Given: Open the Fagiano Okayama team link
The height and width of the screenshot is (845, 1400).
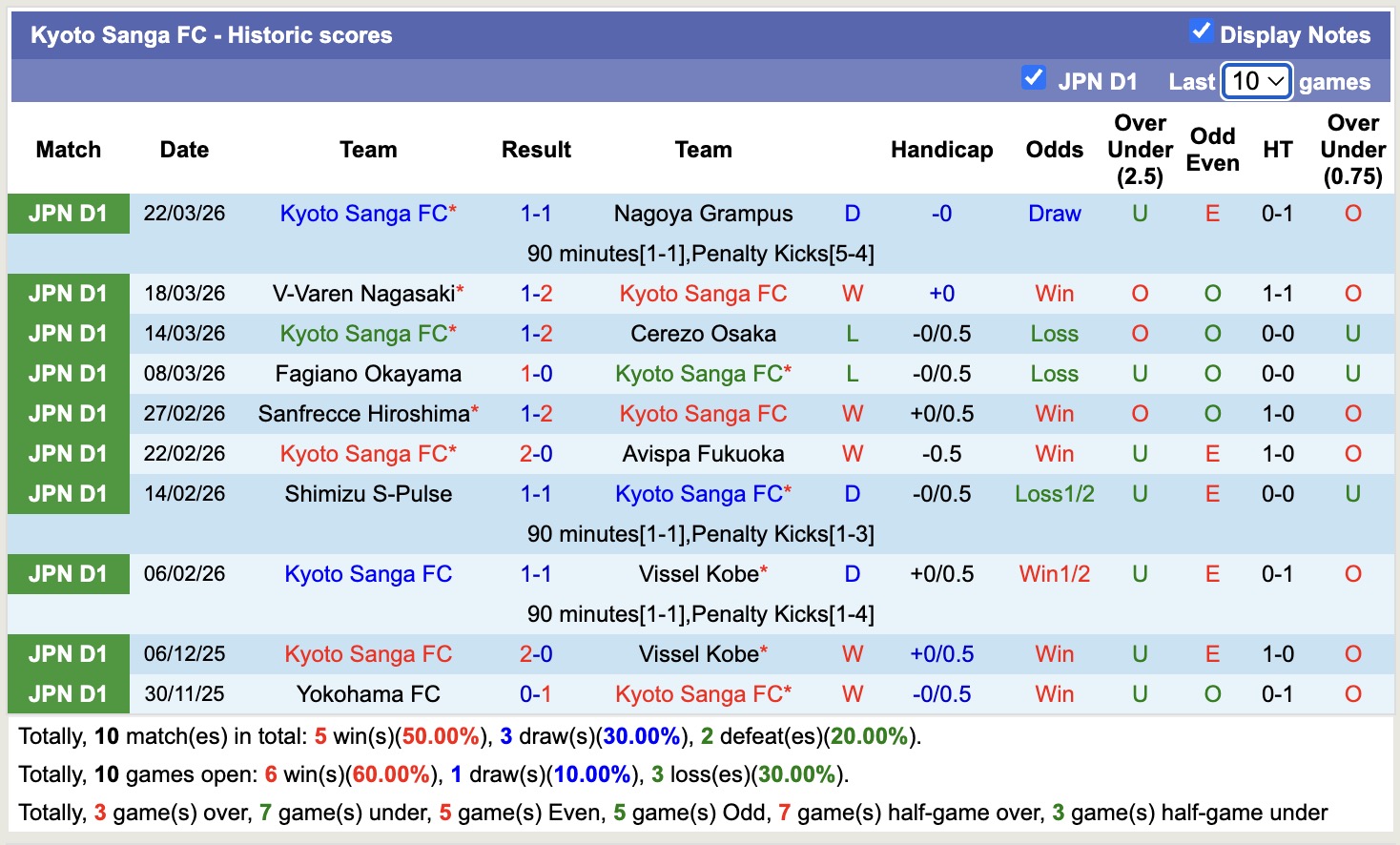Looking at the screenshot, I should tap(367, 373).
